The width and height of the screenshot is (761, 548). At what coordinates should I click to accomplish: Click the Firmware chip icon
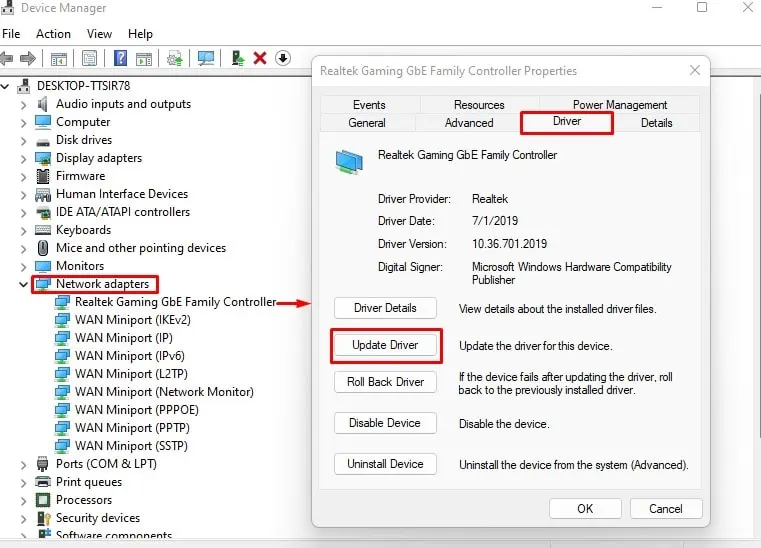pyautogui.click(x=43, y=176)
